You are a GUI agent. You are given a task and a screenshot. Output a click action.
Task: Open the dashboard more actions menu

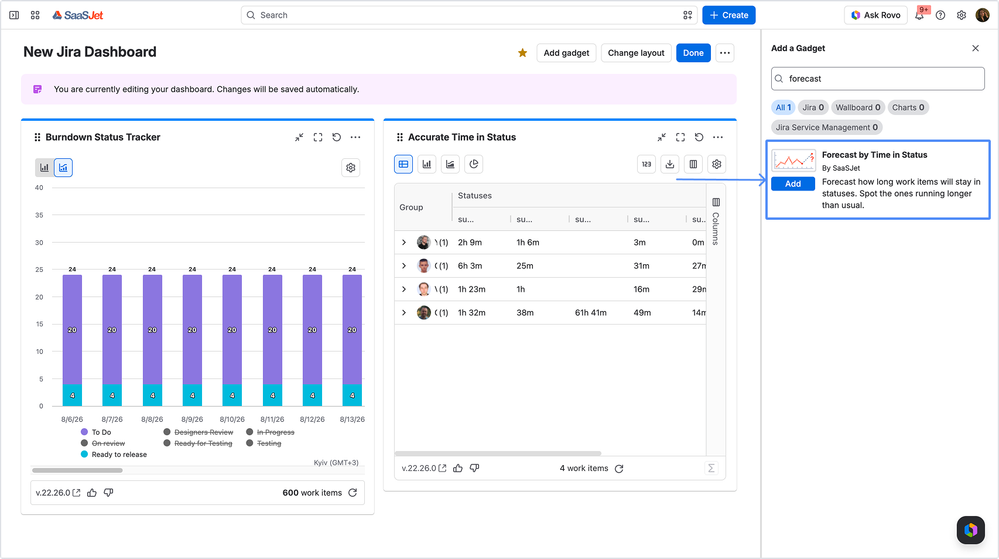tap(725, 53)
